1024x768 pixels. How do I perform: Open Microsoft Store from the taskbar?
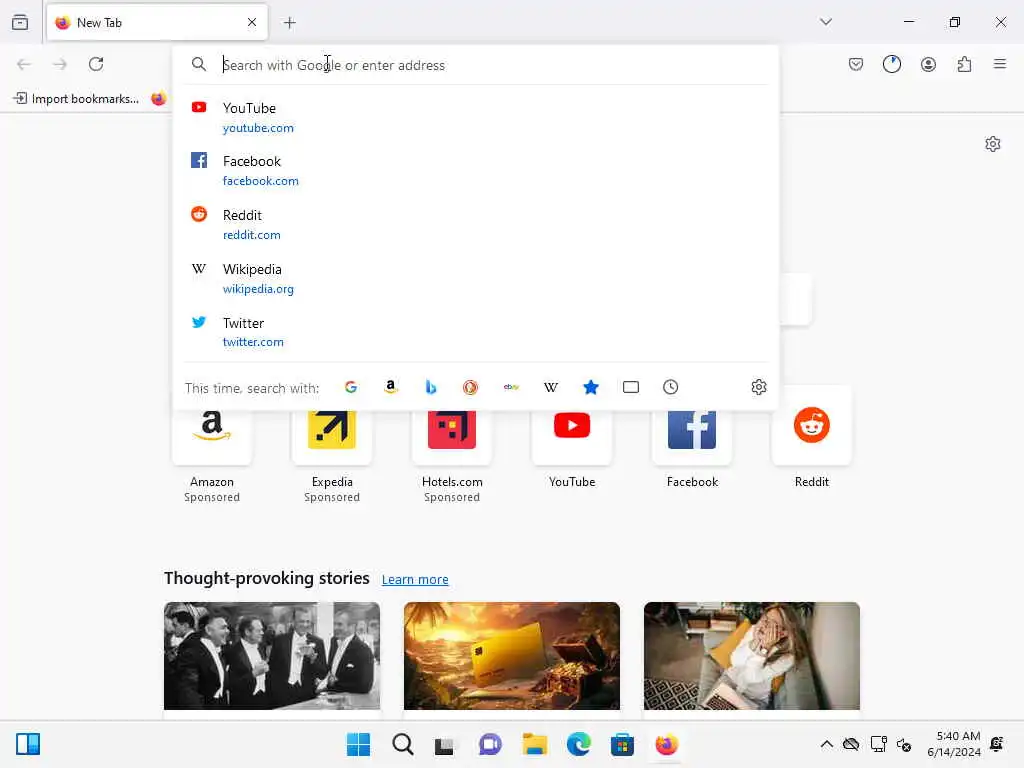(622, 744)
